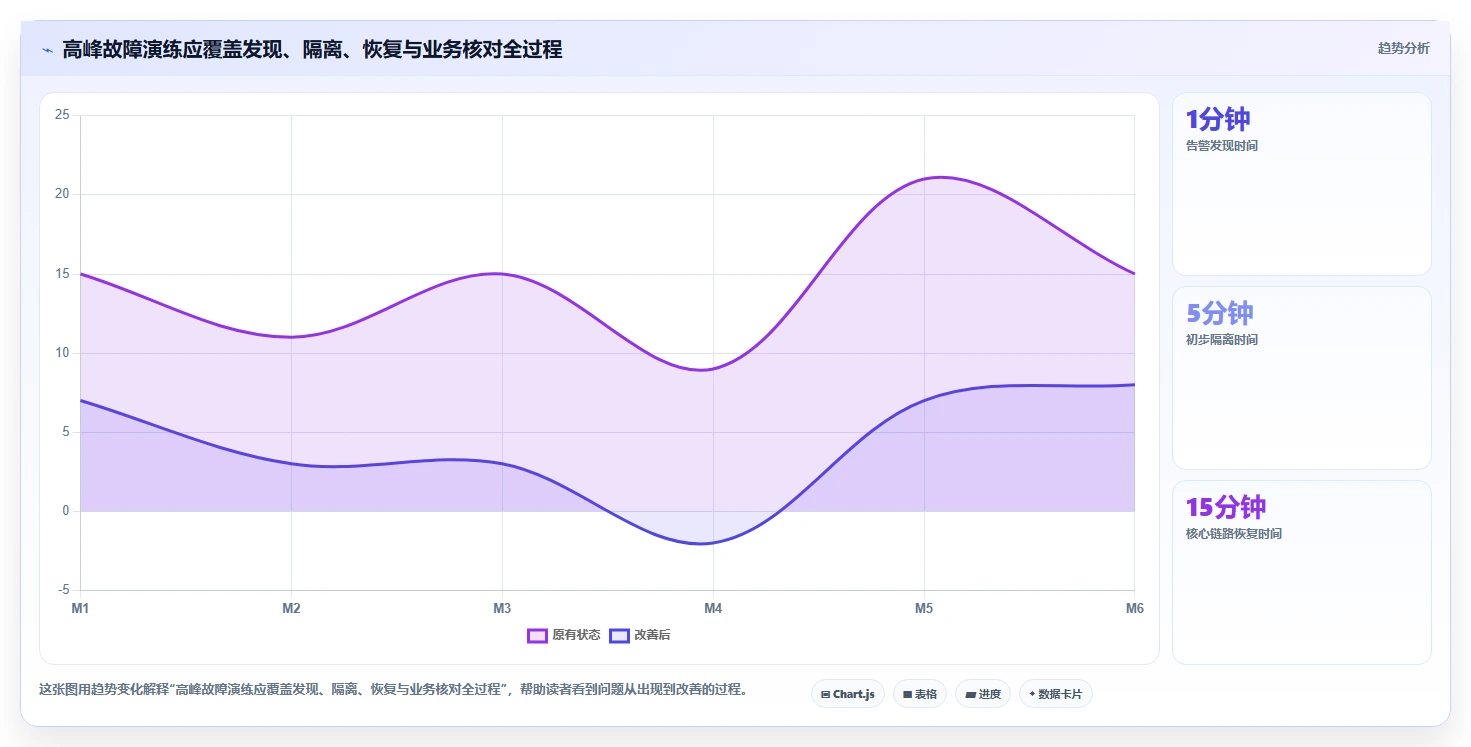Image resolution: width=1471 pixels, height=747 pixels.
Task: Click the 改善后 line dip at M4
Action: pyautogui.click(x=704, y=543)
